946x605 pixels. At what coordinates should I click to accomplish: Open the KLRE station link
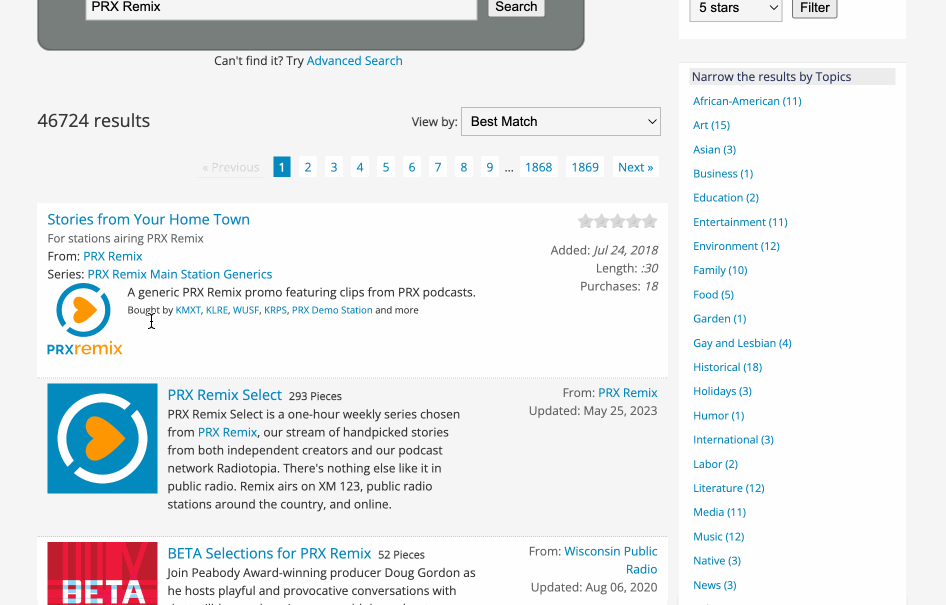pos(217,310)
